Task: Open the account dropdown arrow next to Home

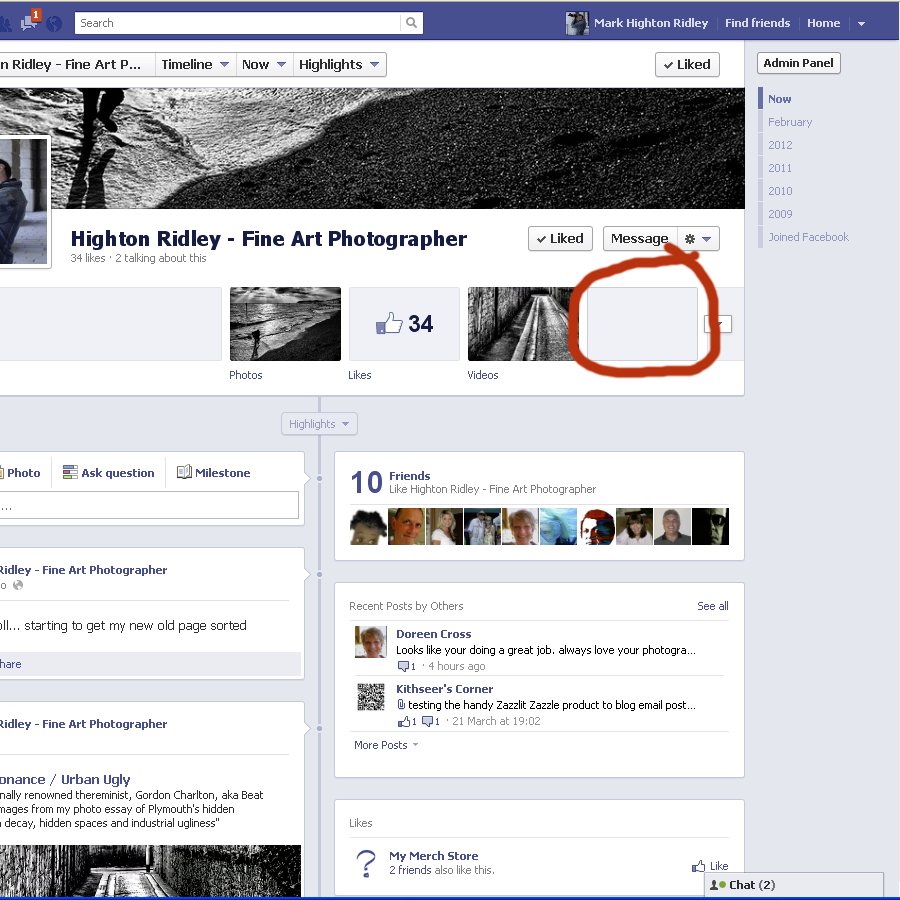Action: 861,24
